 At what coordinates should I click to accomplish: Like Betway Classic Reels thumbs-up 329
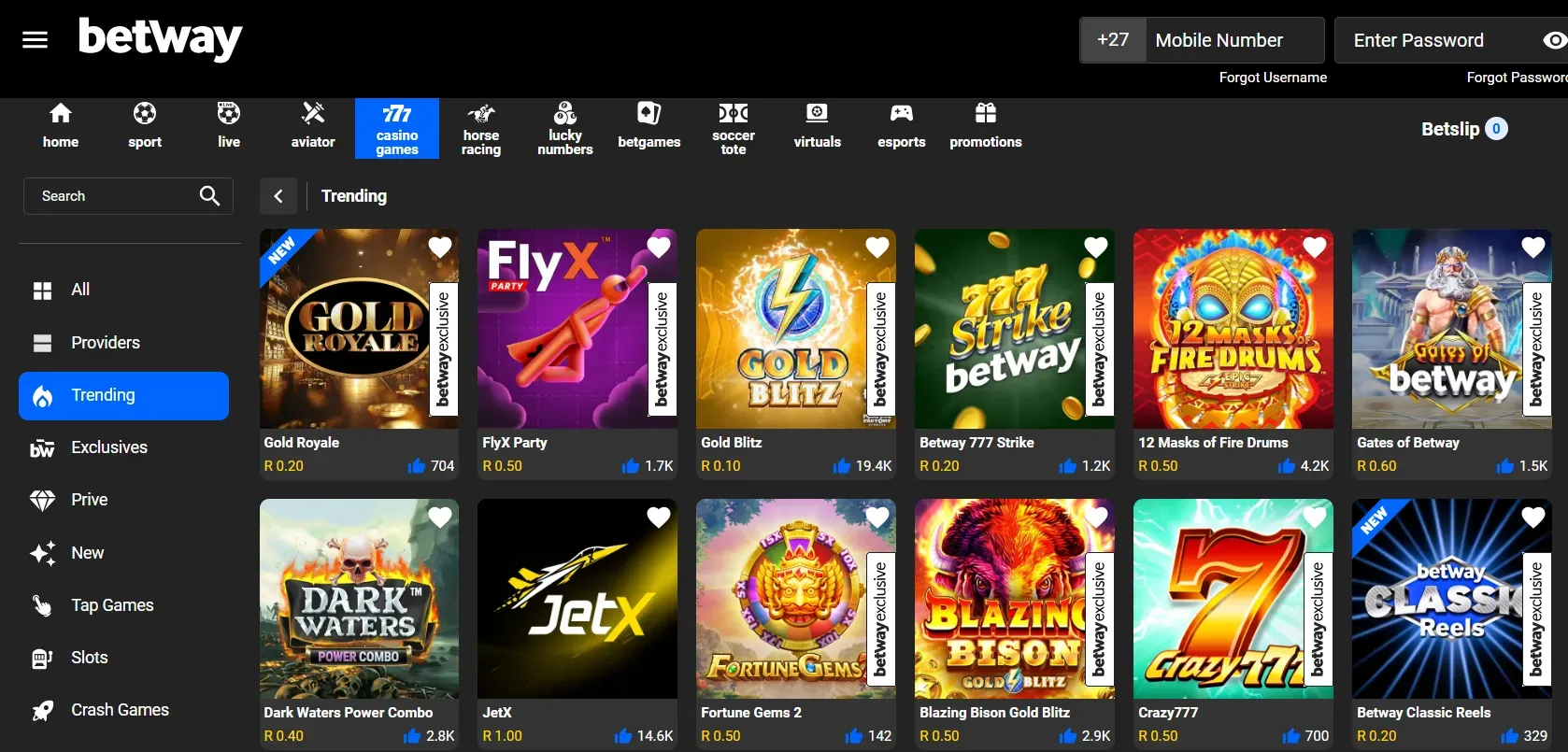1510,736
